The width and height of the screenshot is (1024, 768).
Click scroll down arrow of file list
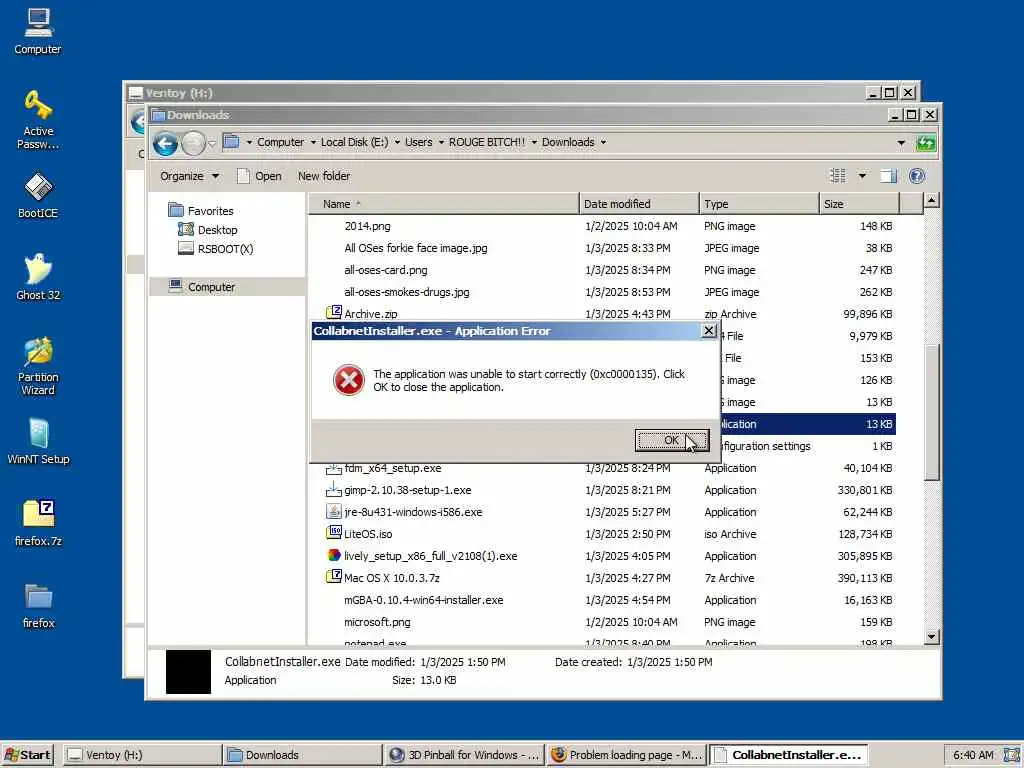click(932, 636)
